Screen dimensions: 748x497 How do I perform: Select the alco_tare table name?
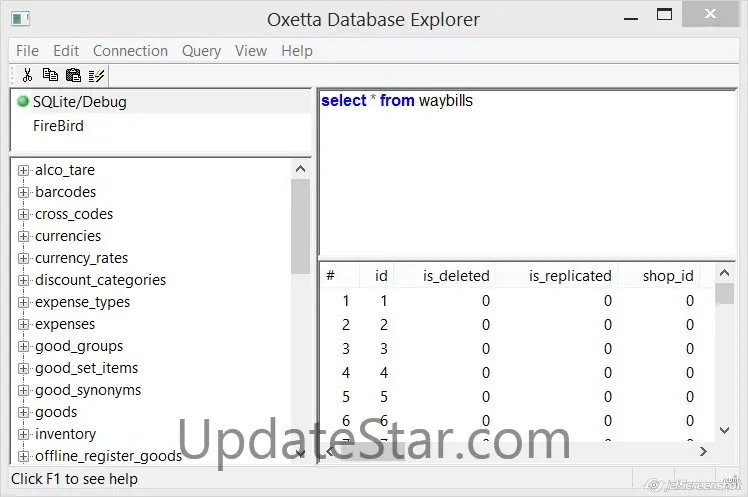65,170
